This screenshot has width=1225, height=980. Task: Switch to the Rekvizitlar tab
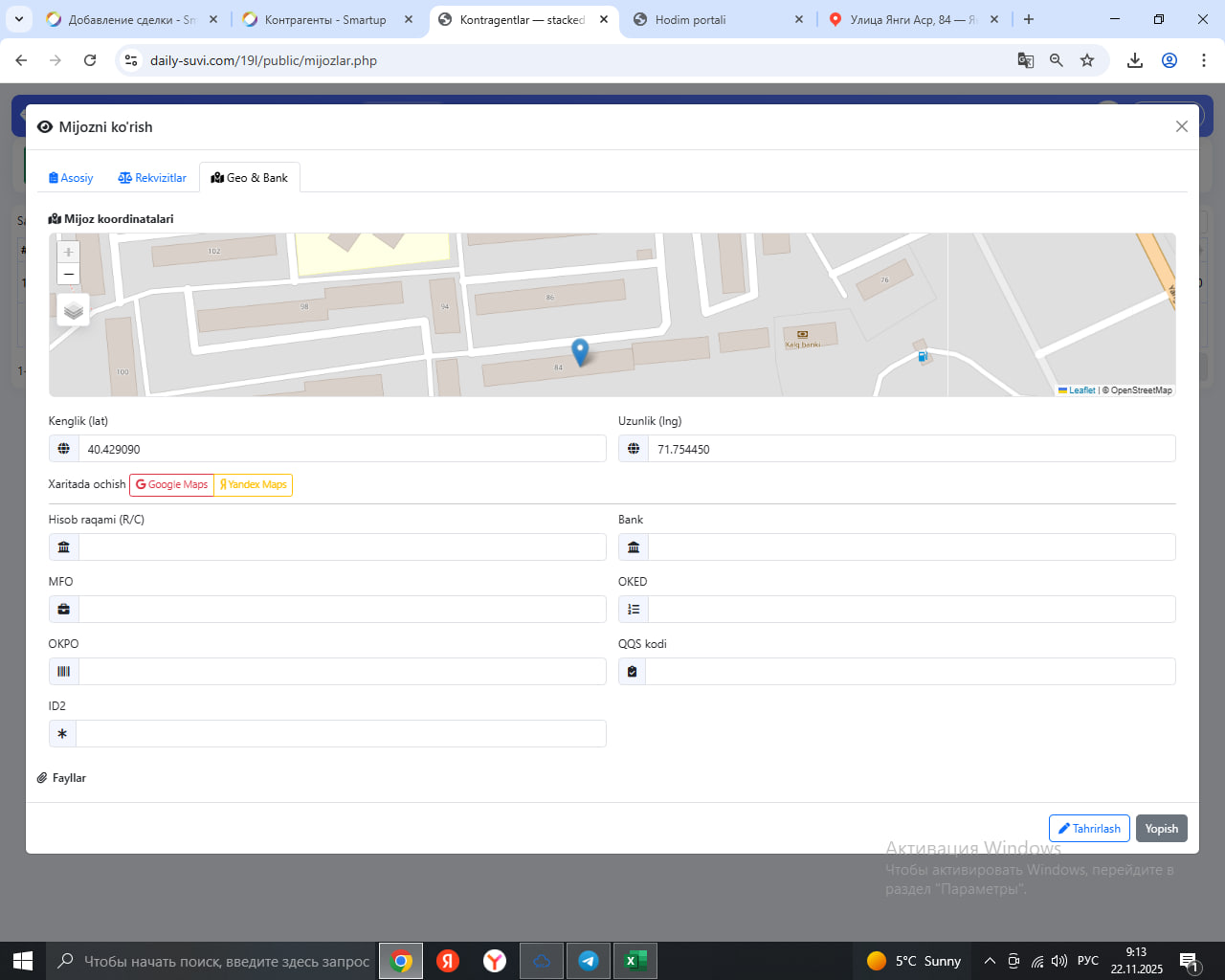pos(152,178)
